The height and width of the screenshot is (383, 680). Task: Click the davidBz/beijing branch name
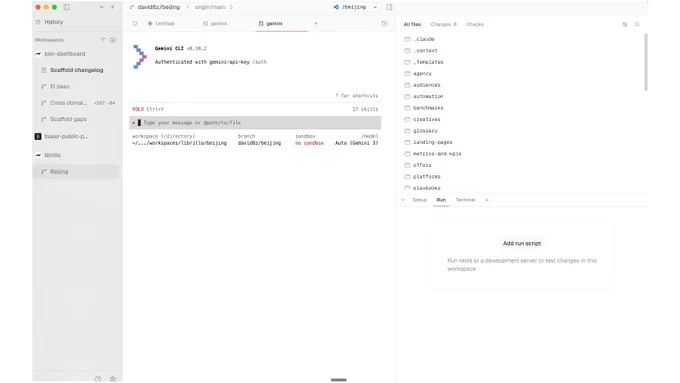(x=158, y=7)
